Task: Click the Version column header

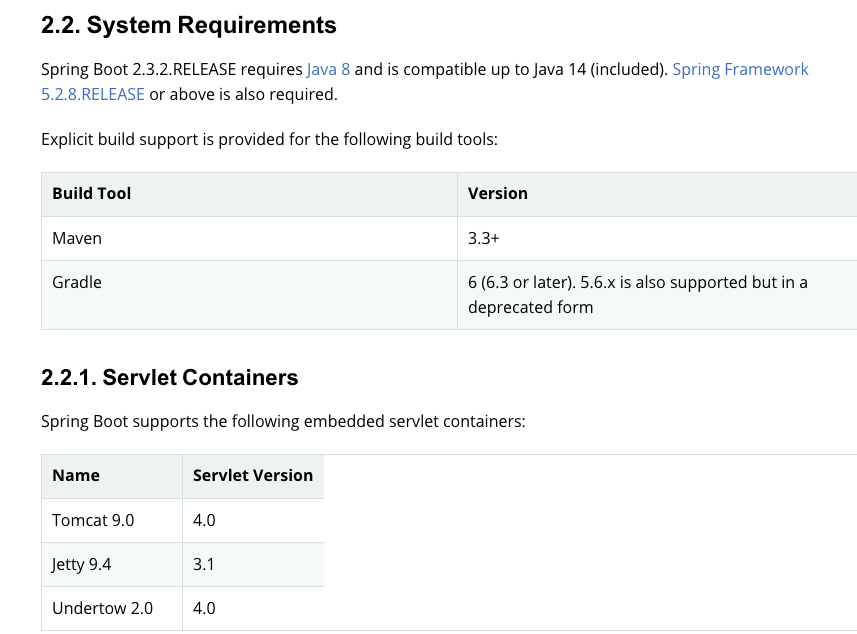Action: pyautogui.click(x=498, y=193)
